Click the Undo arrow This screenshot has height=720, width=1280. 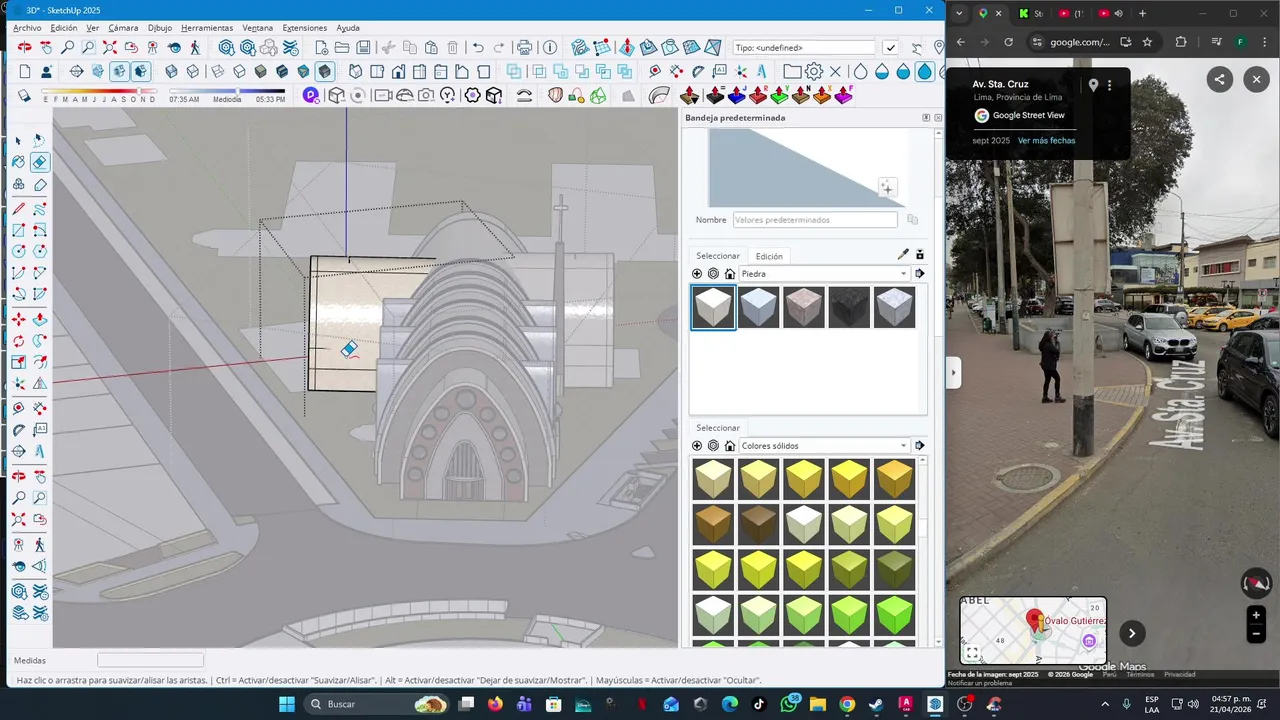[x=478, y=47]
